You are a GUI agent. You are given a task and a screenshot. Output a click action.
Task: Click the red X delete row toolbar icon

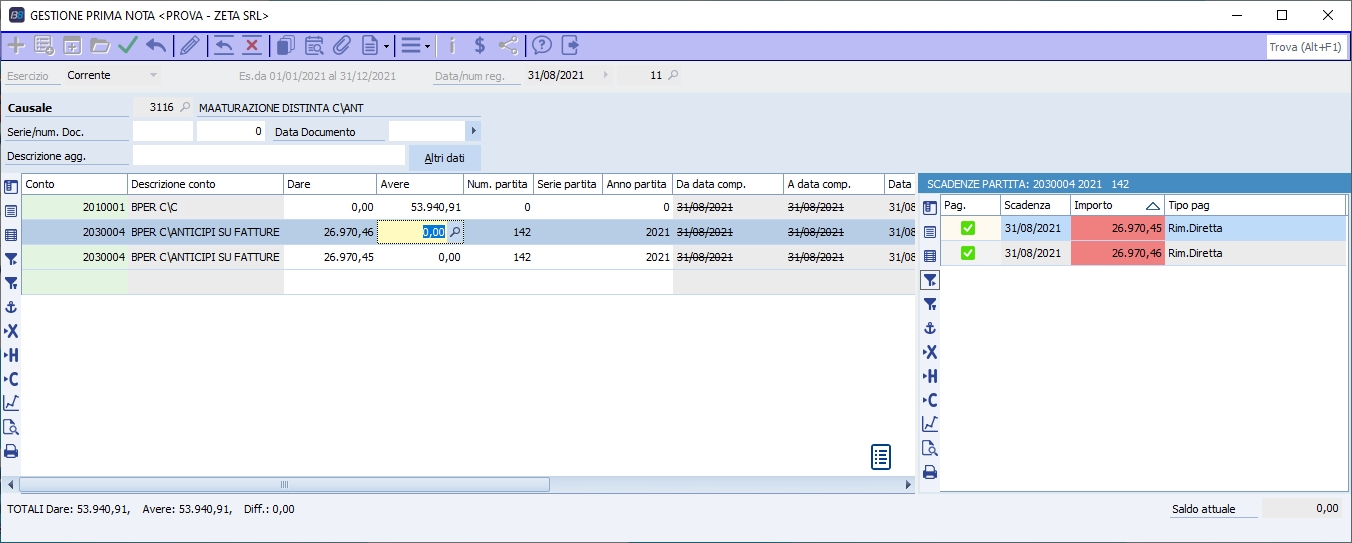click(x=252, y=45)
